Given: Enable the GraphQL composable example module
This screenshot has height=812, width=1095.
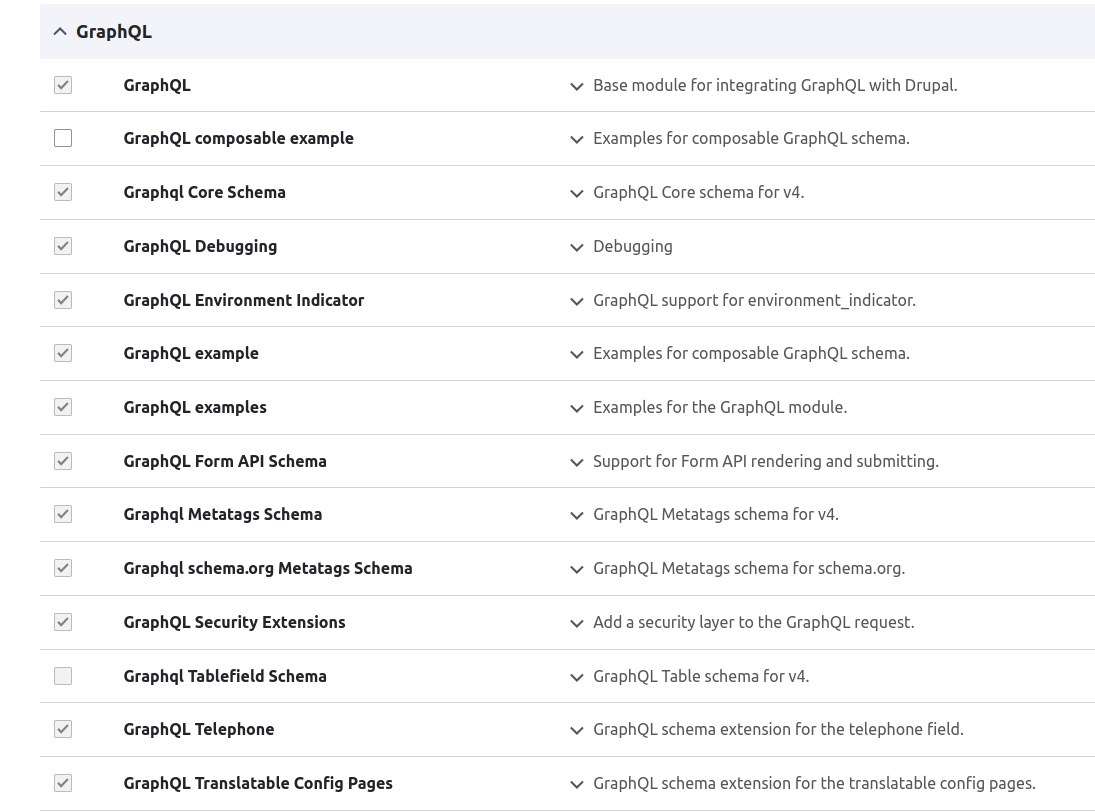Looking at the screenshot, I should tap(63, 138).
